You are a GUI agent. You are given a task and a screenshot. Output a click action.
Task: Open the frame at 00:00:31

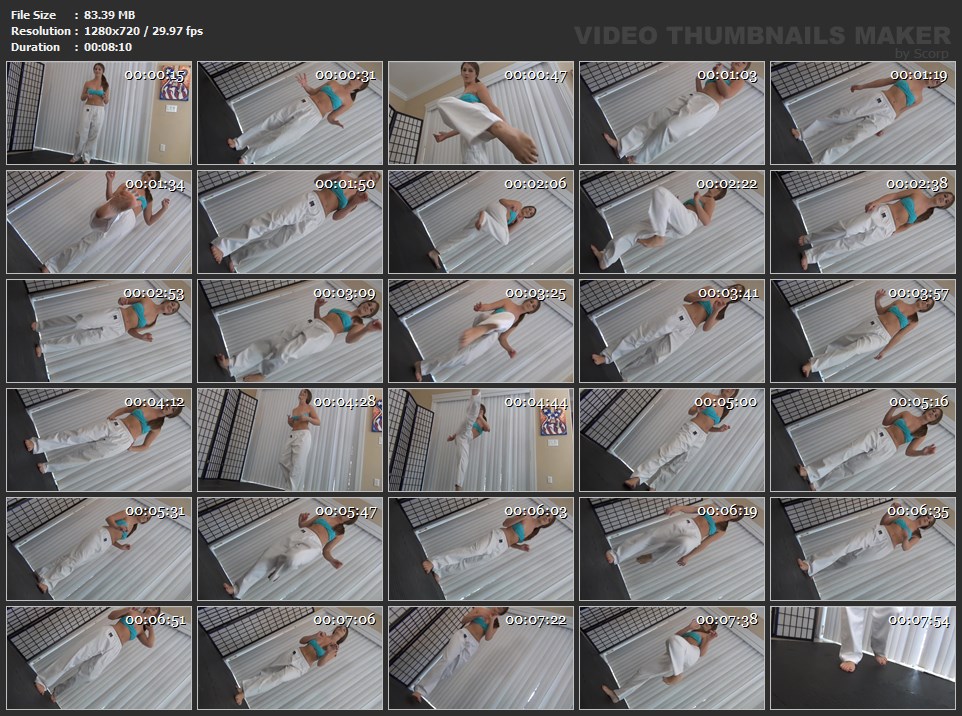click(290, 113)
